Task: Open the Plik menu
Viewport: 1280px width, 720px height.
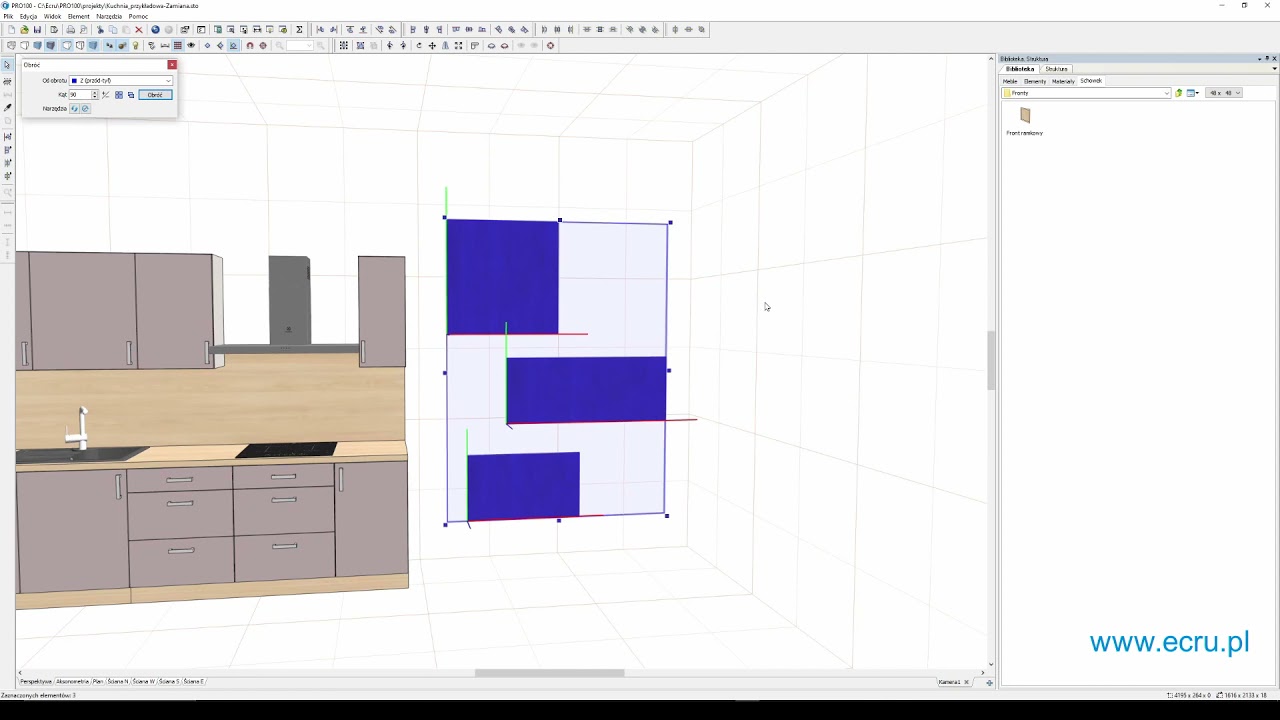Action: coord(8,17)
